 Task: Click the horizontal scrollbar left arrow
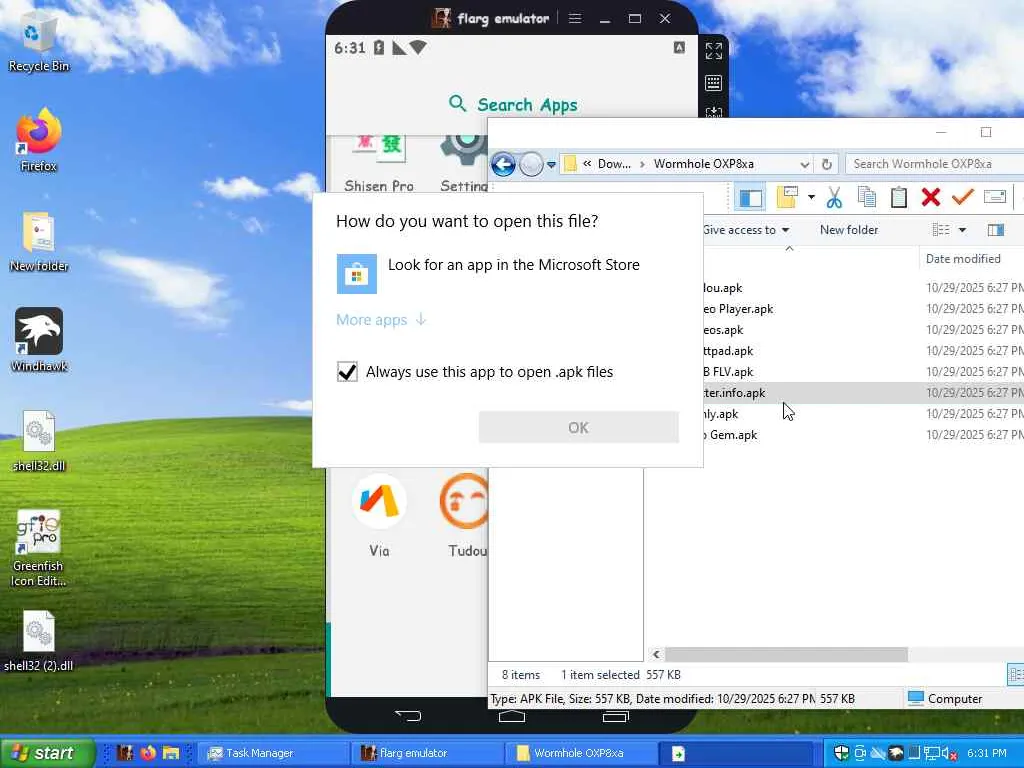[x=656, y=654]
